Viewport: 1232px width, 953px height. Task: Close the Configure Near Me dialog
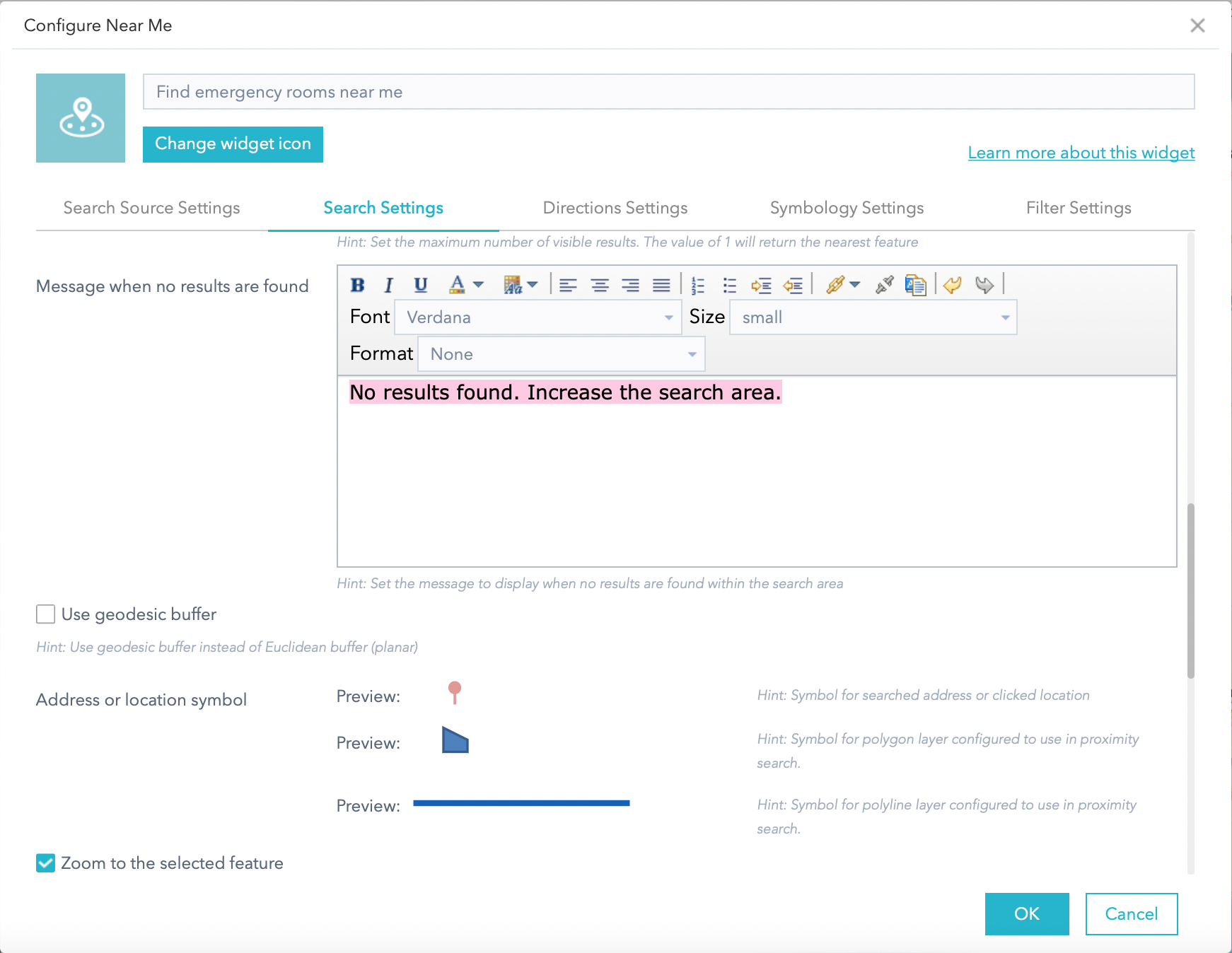click(x=1197, y=25)
